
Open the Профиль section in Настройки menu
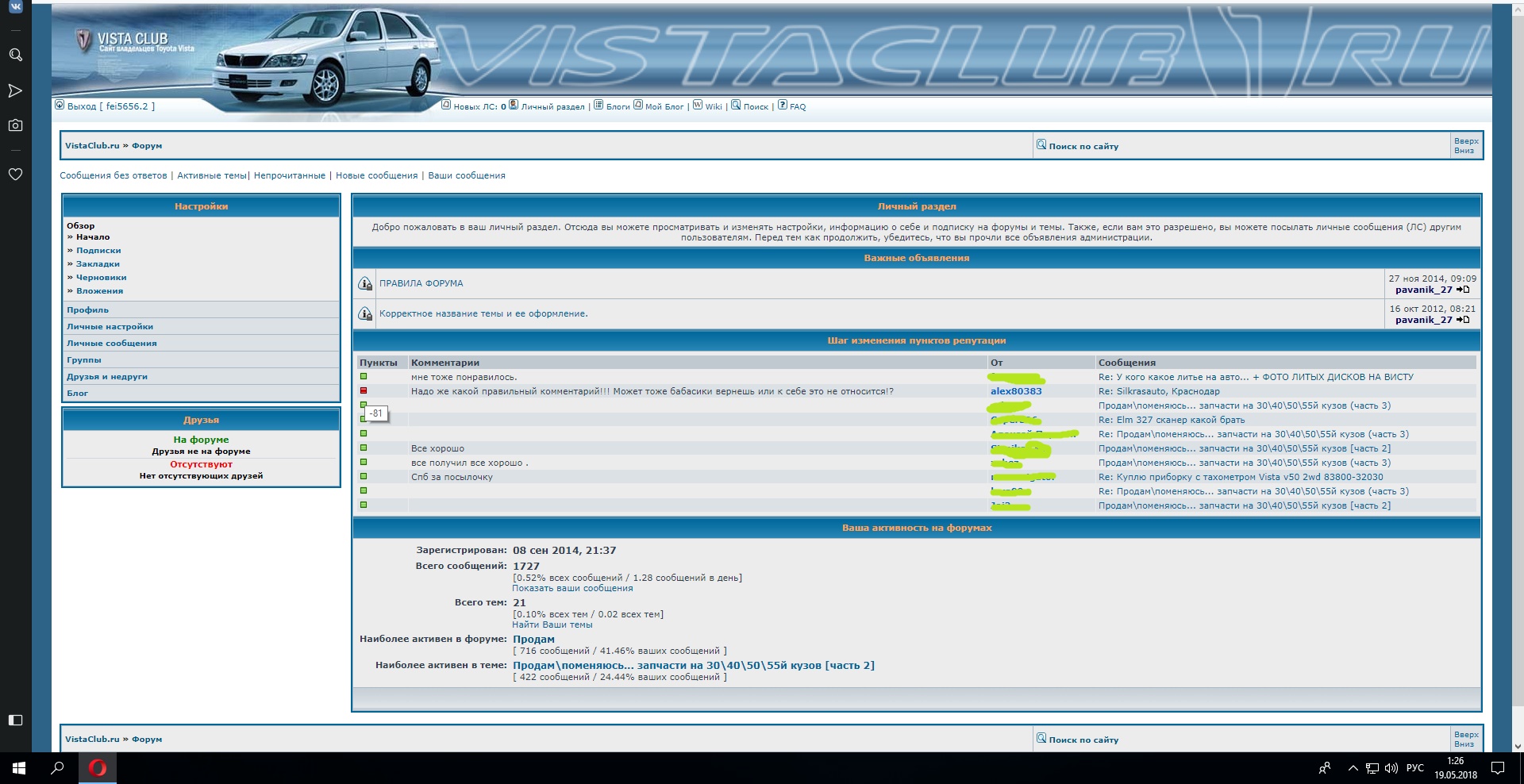[x=88, y=310]
